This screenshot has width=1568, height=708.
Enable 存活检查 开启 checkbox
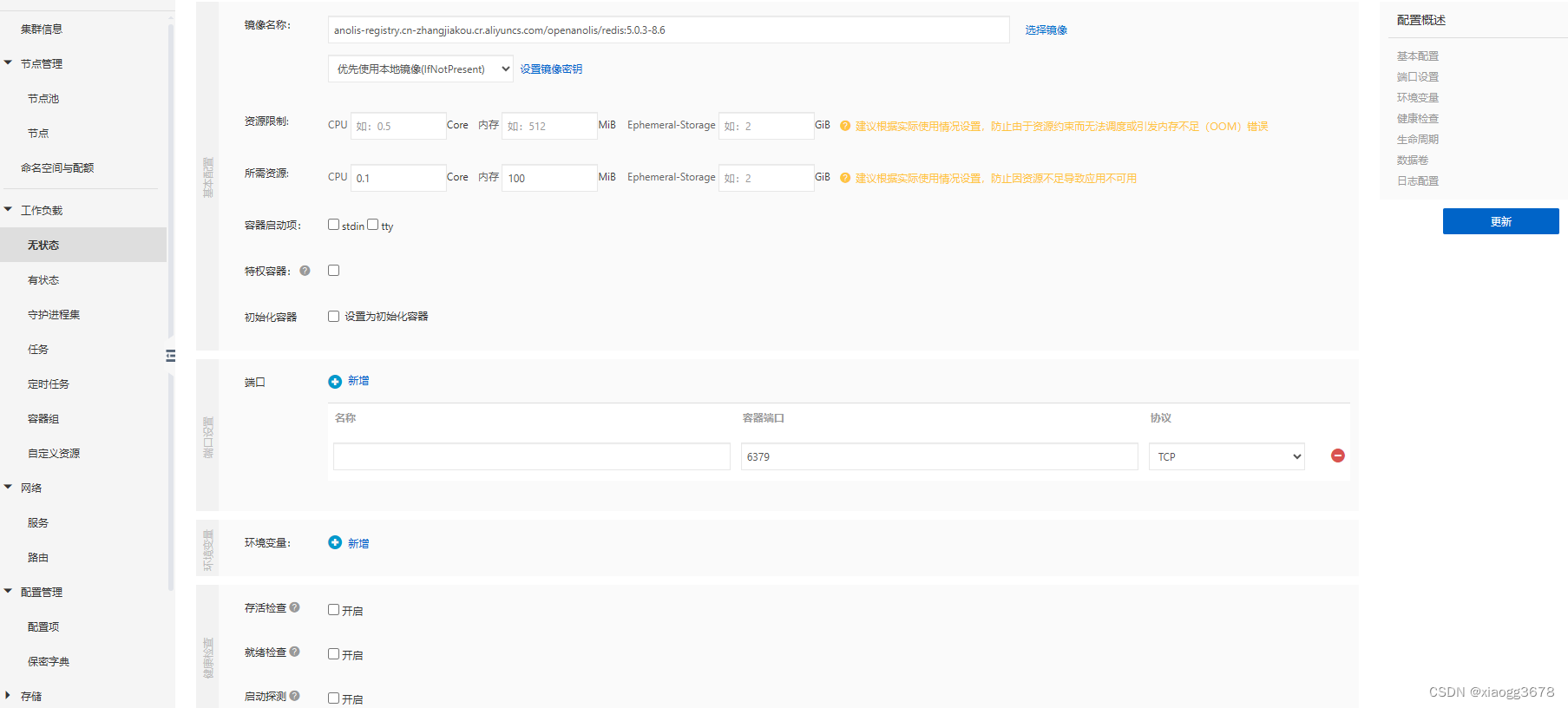(333, 609)
